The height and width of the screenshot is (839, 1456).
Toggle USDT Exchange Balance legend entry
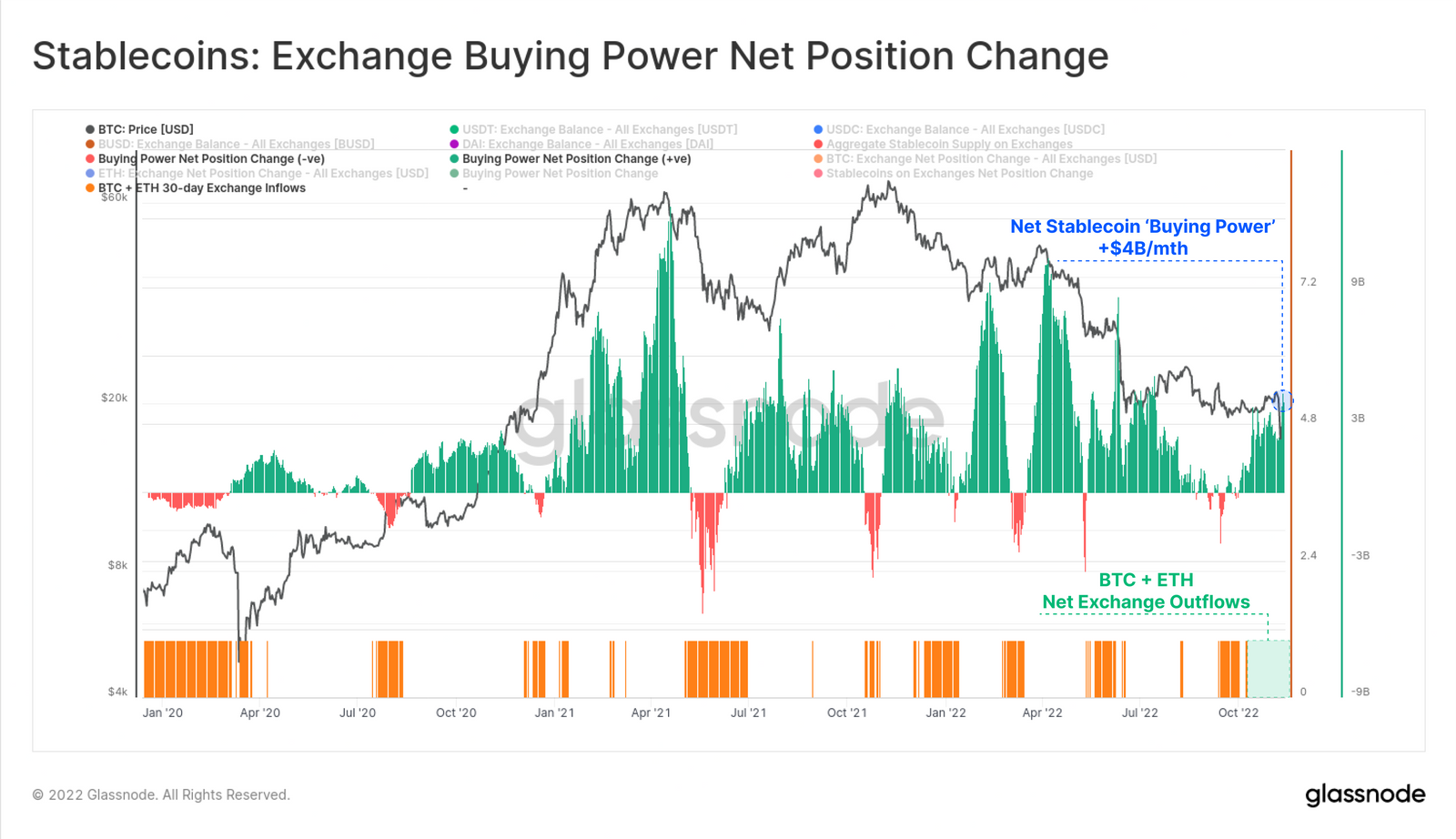coord(593,129)
